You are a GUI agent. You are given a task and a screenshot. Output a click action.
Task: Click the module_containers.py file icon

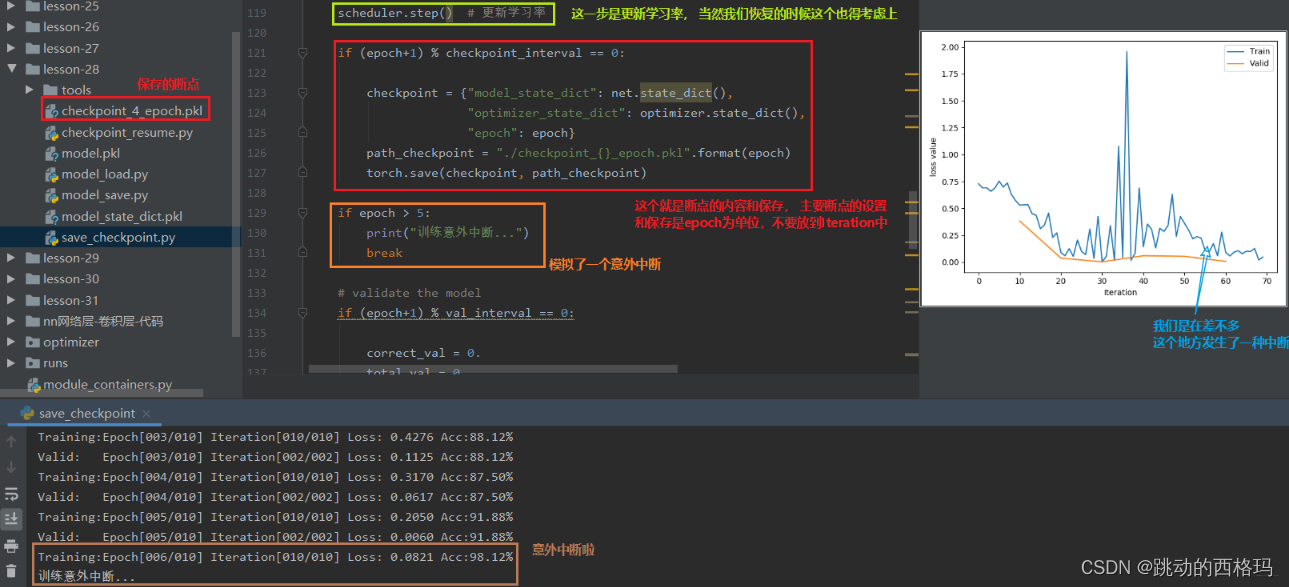point(34,384)
